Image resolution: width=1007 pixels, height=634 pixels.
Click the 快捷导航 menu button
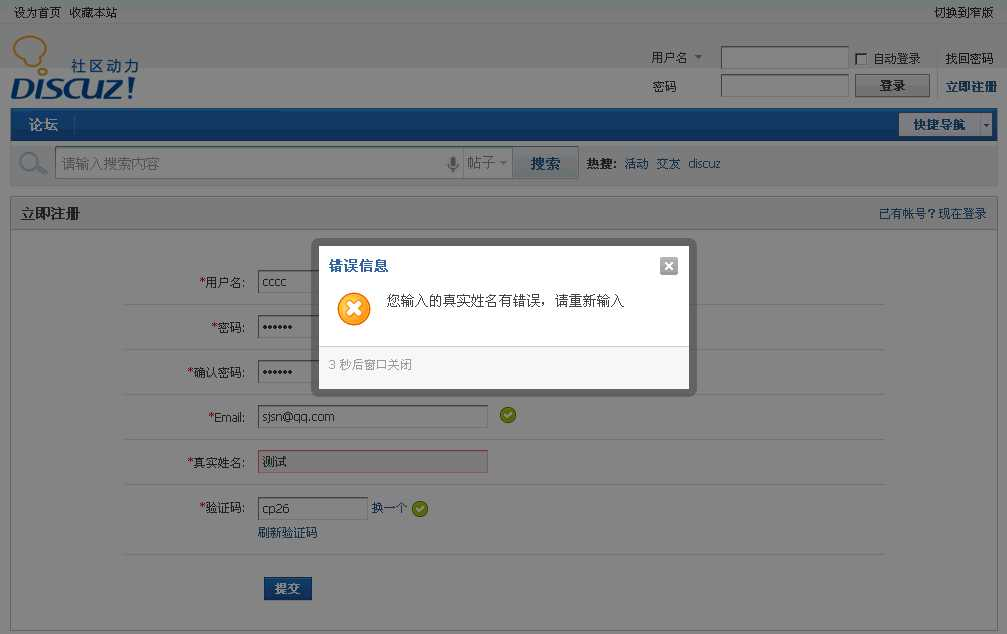click(x=938, y=125)
